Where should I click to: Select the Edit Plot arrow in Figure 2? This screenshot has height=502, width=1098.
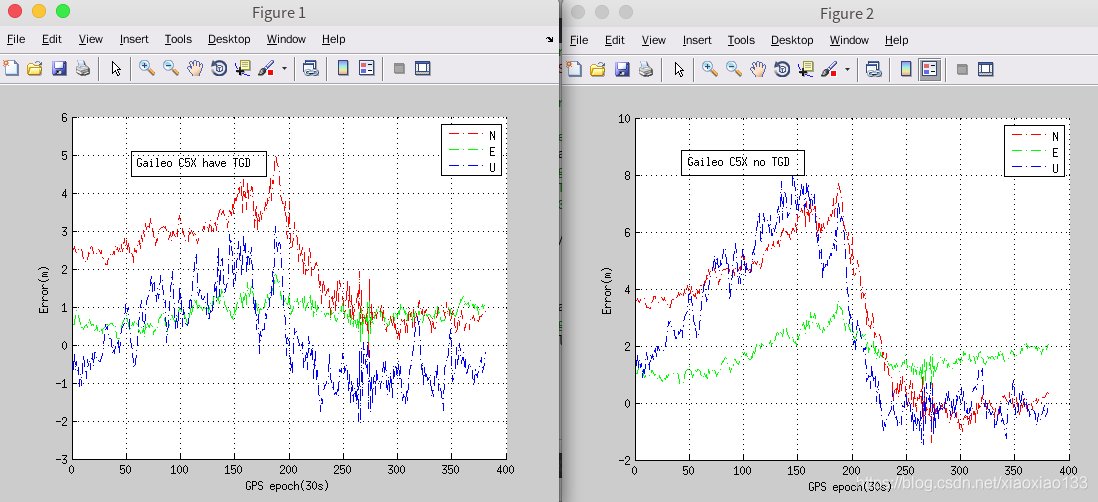pos(679,69)
